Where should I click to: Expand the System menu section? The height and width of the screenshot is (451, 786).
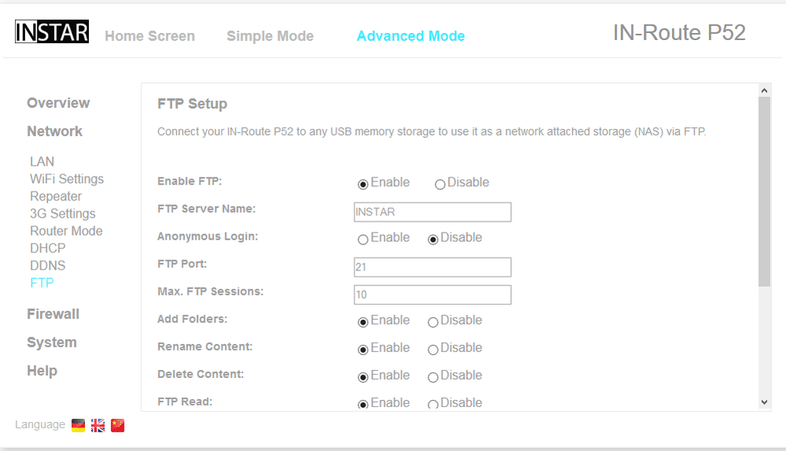pos(52,342)
